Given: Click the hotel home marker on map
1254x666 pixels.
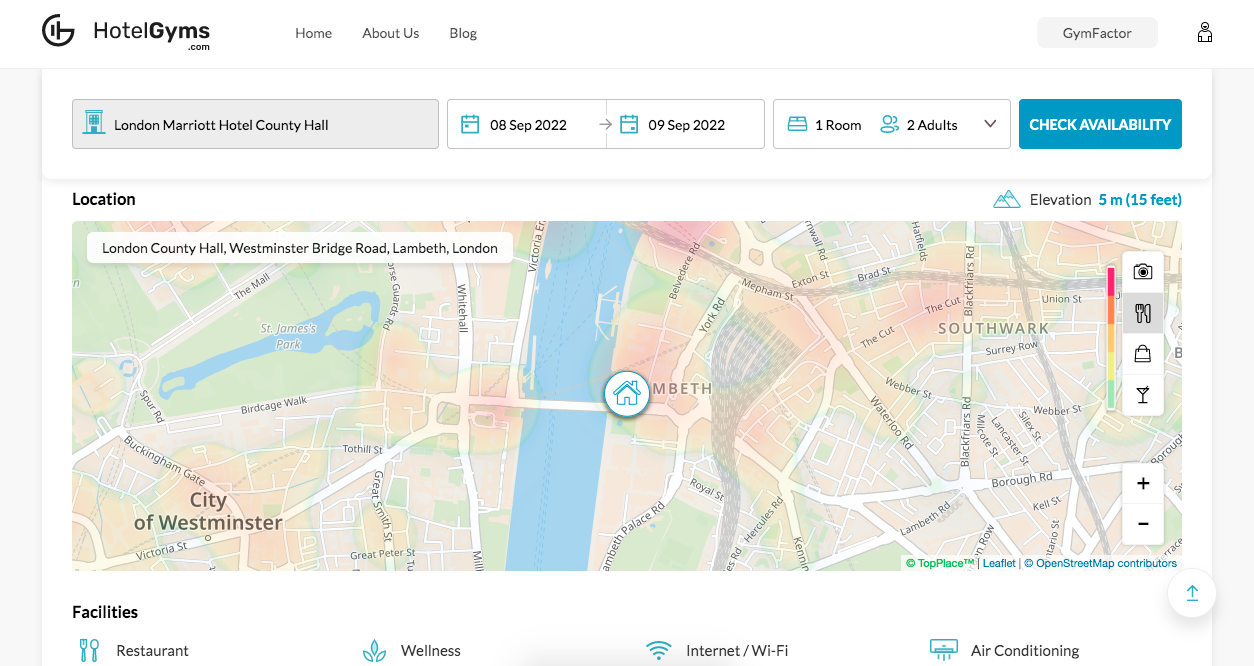Looking at the screenshot, I should point(627,393).
